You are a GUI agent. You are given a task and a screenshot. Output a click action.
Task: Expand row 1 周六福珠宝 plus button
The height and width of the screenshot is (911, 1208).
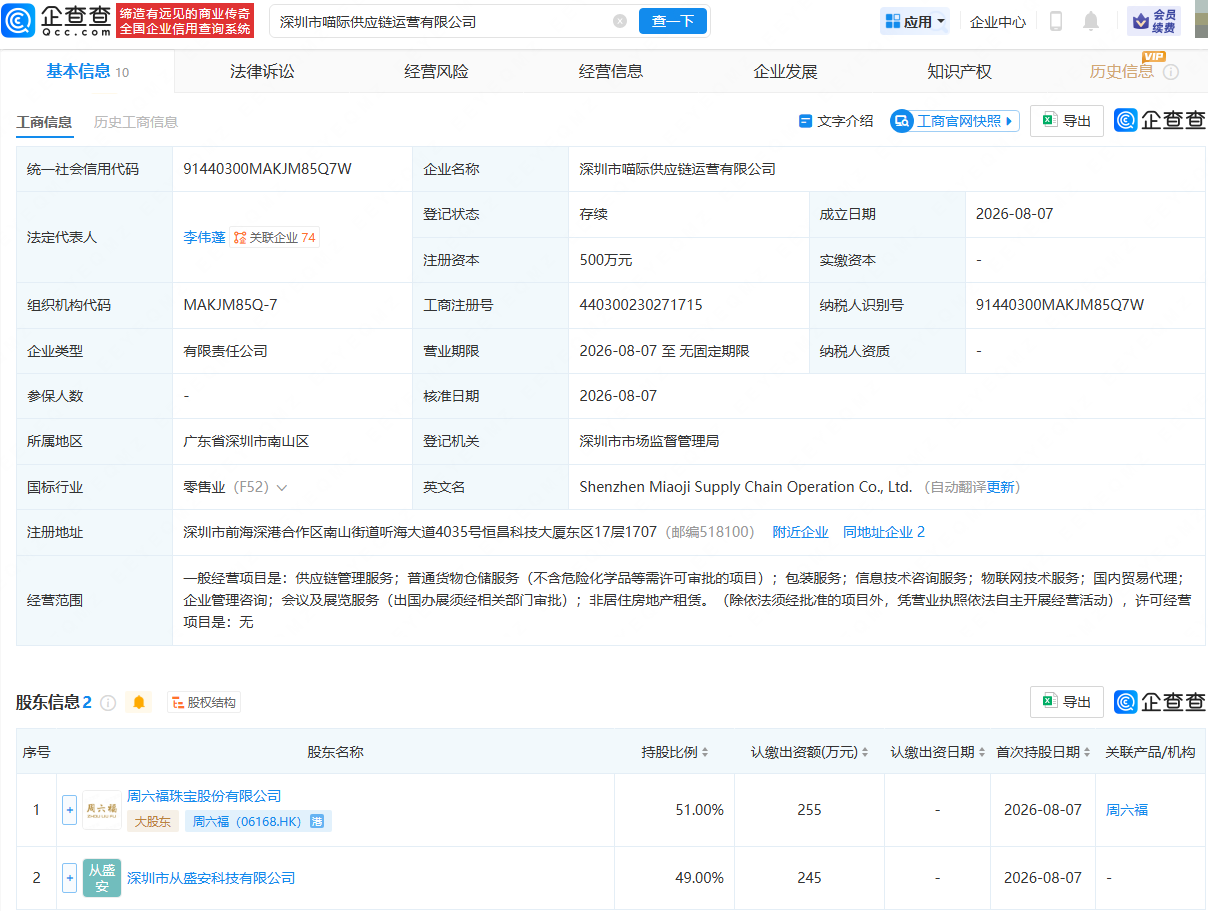[x=70, y=809]
